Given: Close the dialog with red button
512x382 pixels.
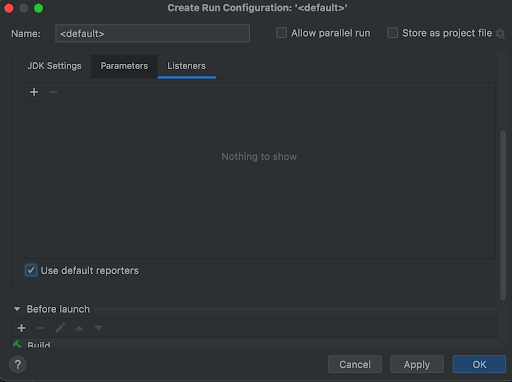Looking at the screenshot, I should [9, 8].
